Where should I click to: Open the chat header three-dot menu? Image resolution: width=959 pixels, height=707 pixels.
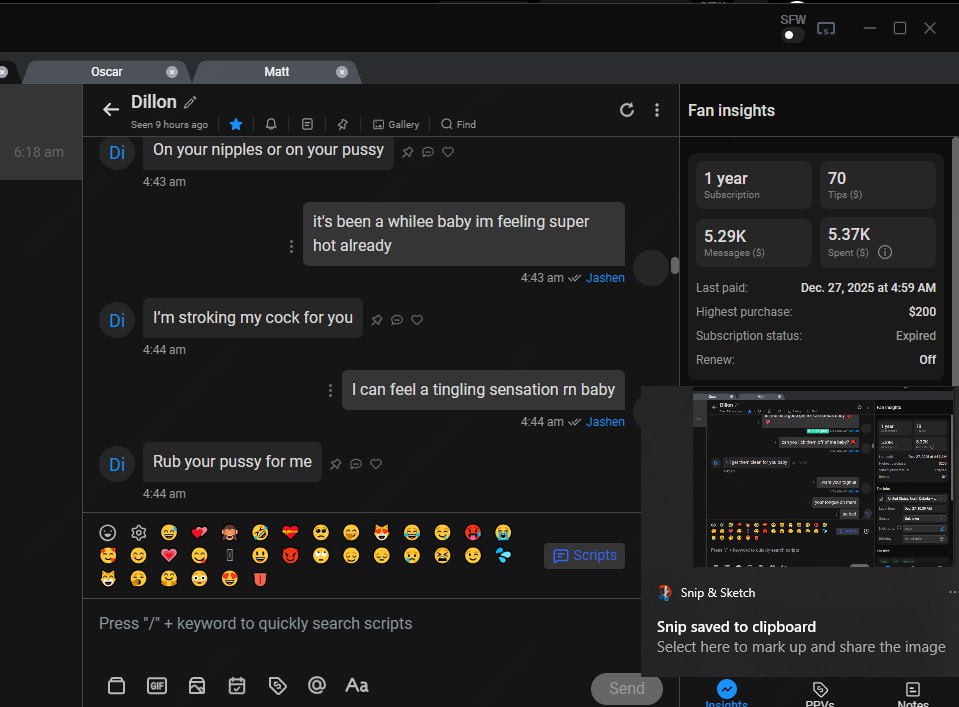coord(657,110)
